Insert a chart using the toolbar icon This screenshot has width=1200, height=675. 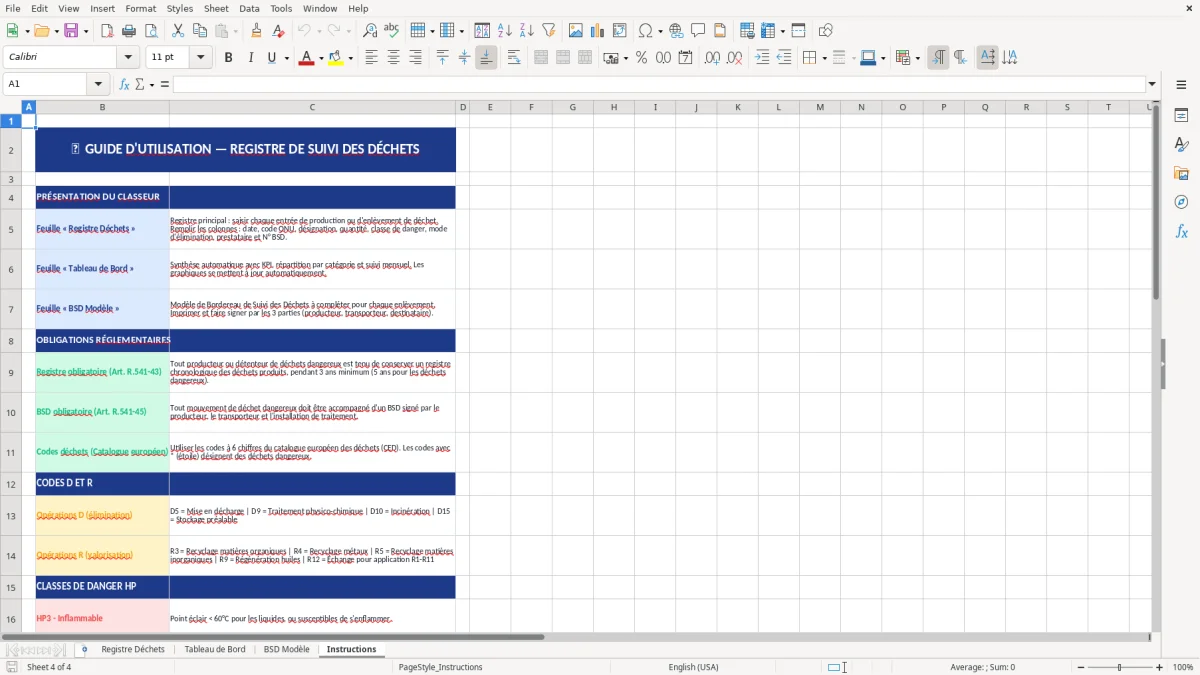click(x=597, y=30)
